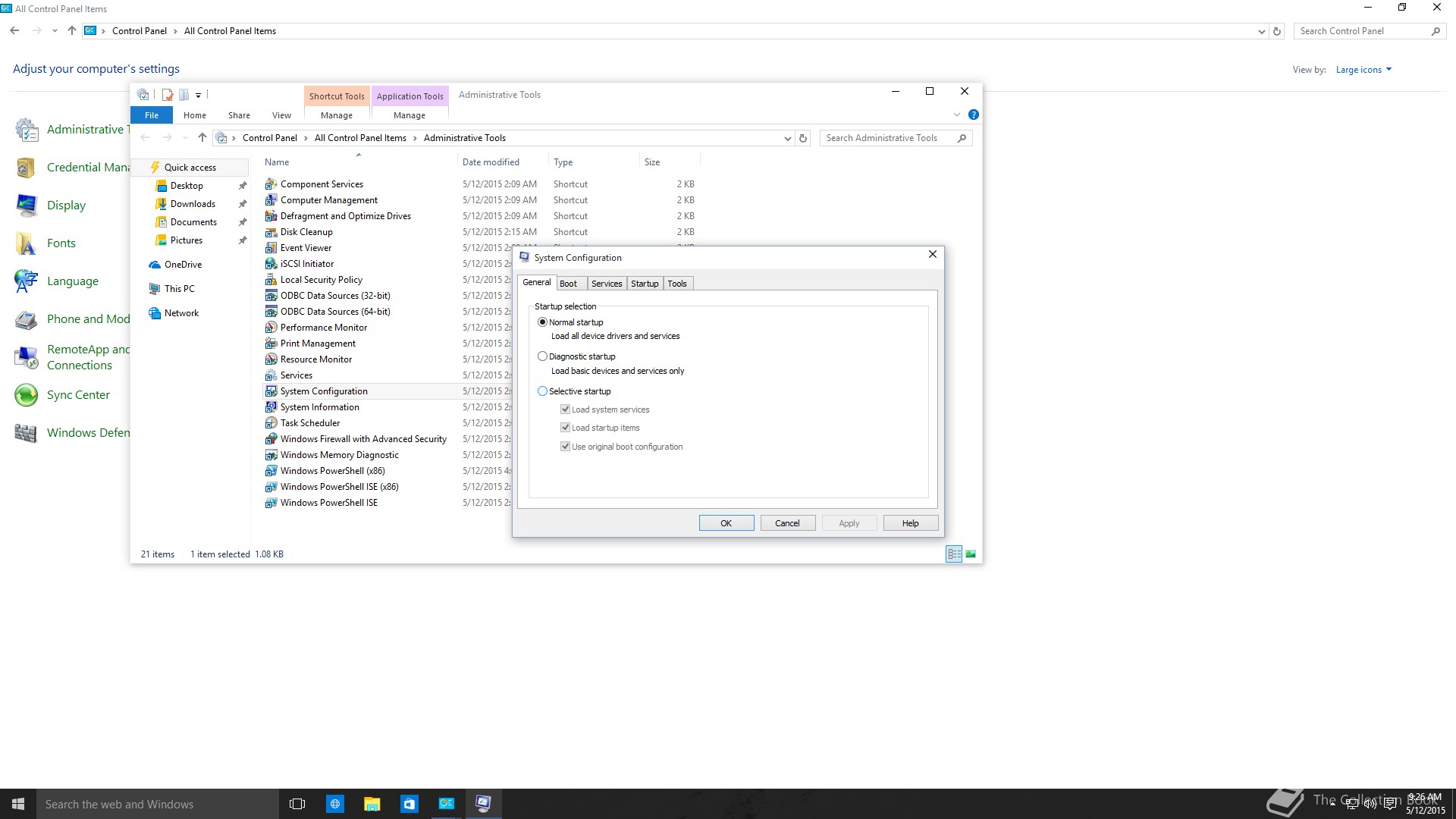Open the File ribbon menu
1456x819 pixels.
point(152,115)
